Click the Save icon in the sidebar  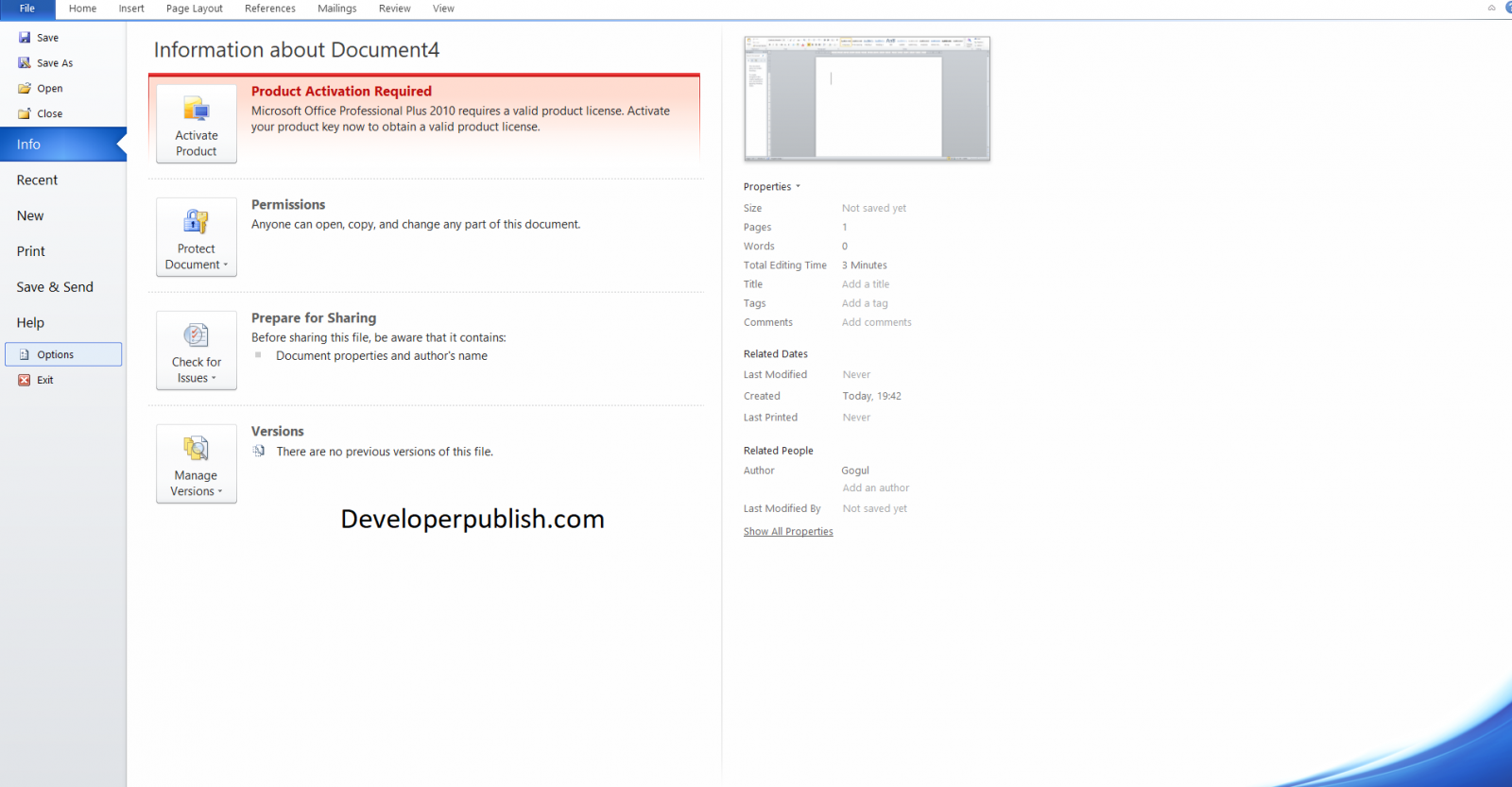point(25,38)
